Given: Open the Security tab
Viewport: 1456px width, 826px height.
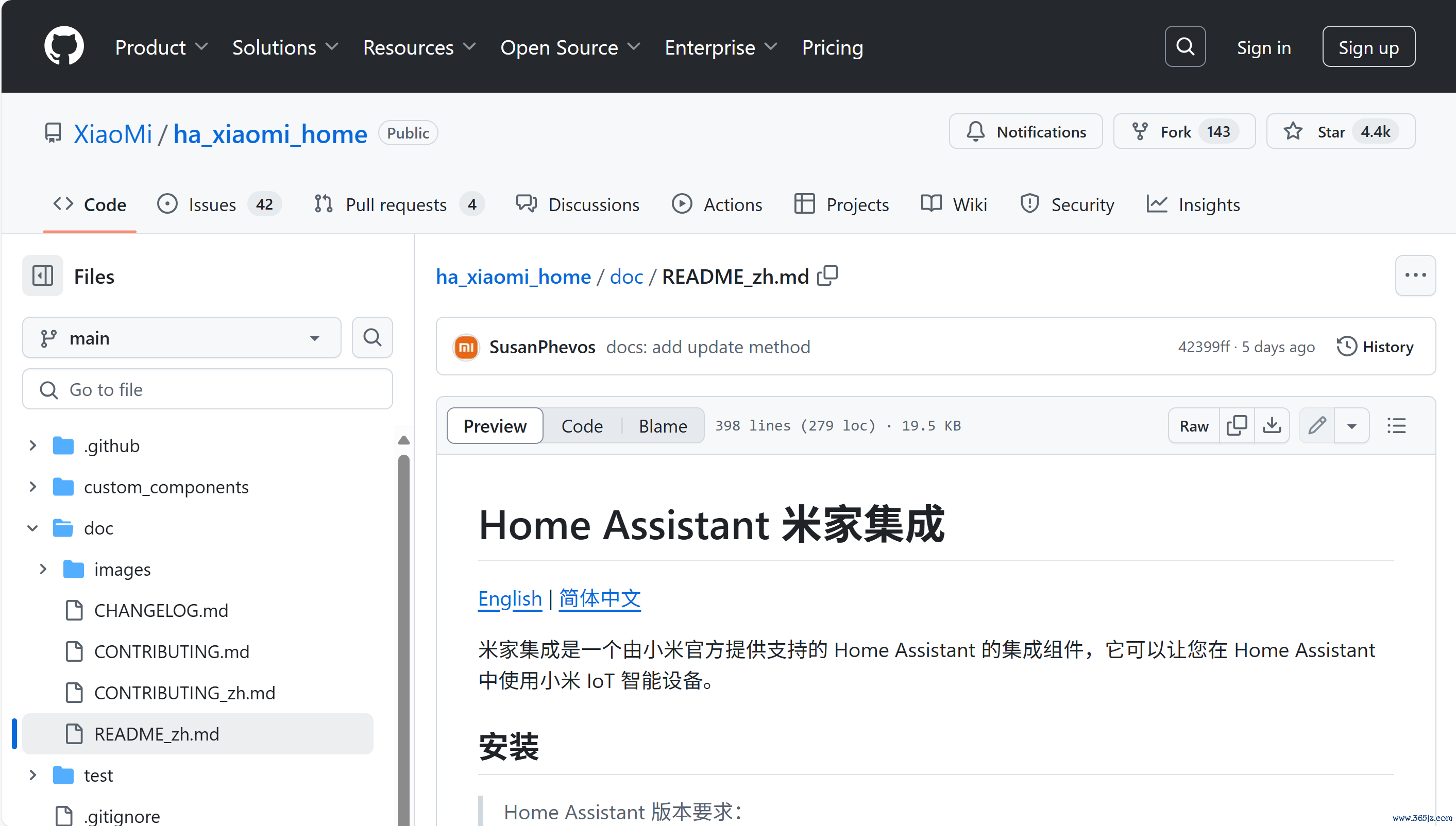Looking at the screenshot, I should pos(1066,204).
